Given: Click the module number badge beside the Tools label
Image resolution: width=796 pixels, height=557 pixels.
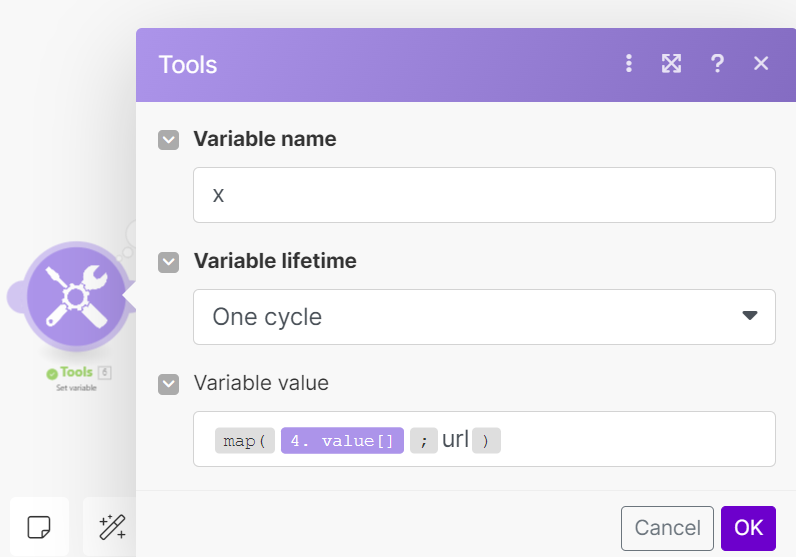Looking at the screenshot, I should pyautogui.click(x=105, y=372).
